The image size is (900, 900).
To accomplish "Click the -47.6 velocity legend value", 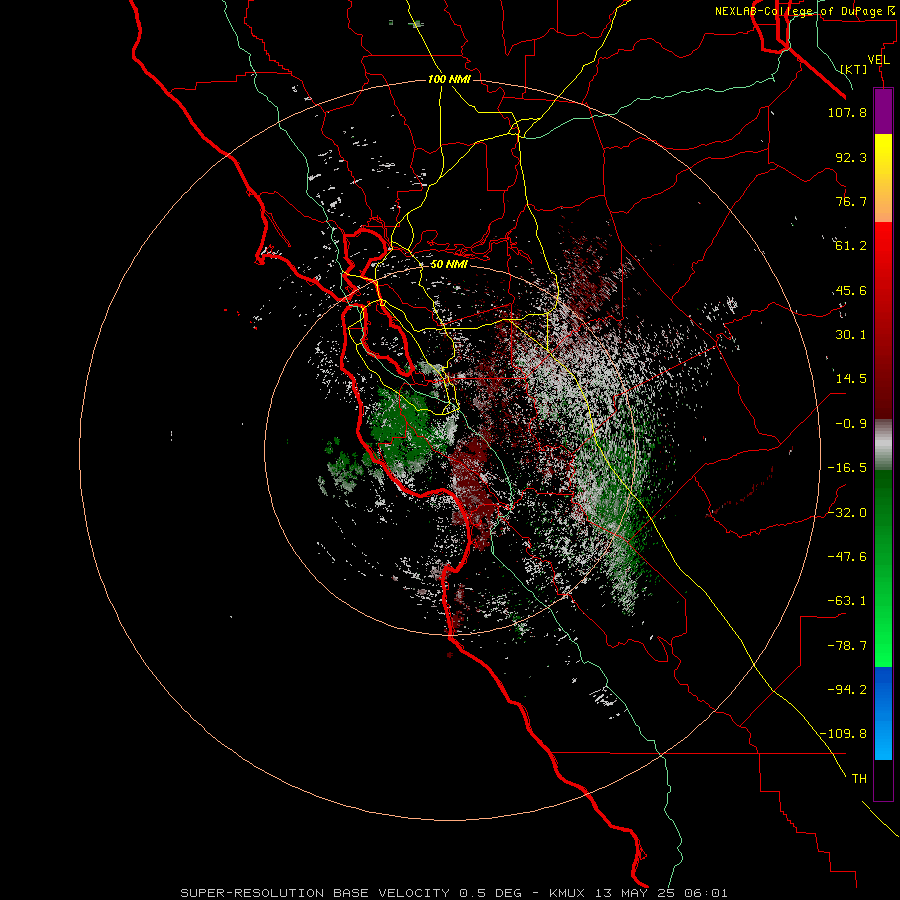I will (x=847, y=557).
